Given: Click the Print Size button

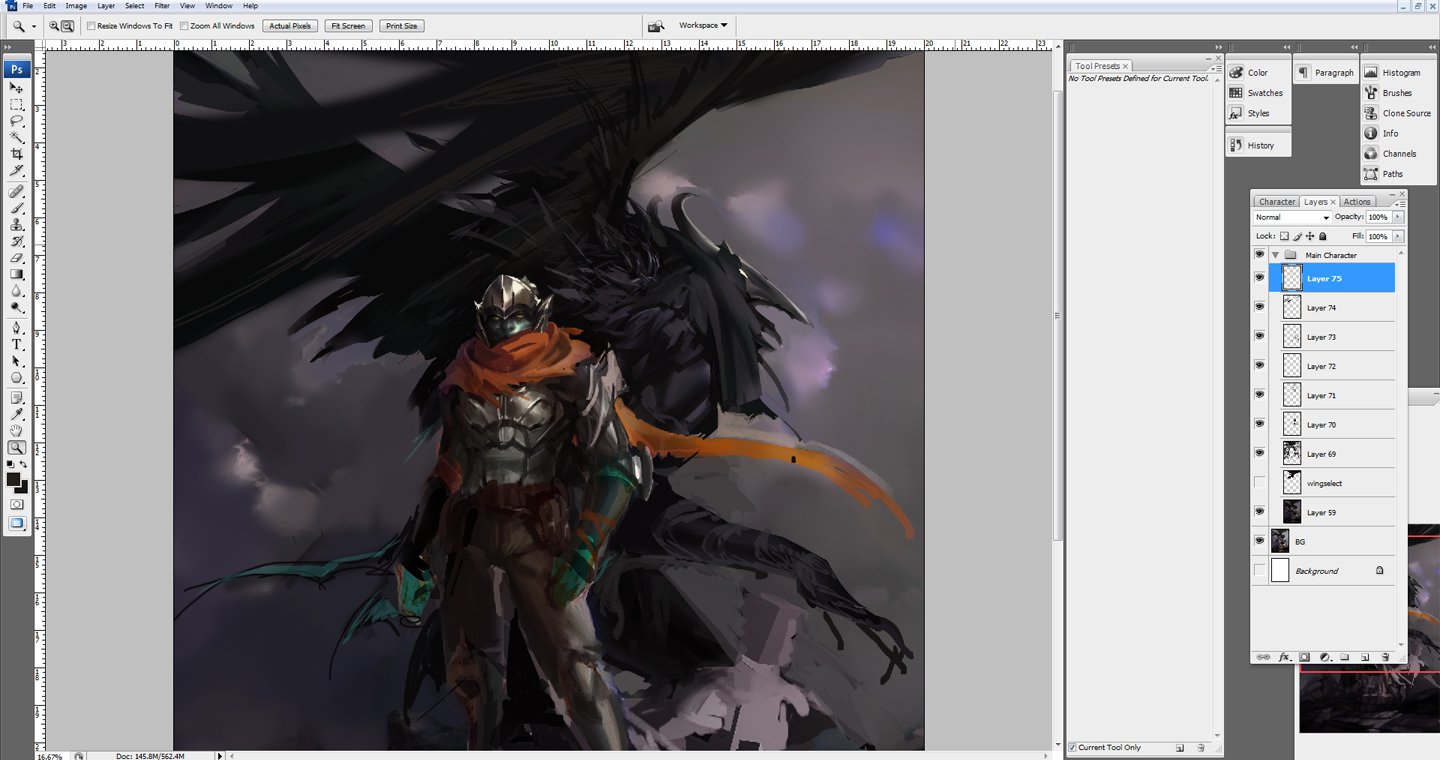Looking at the screenshot, I should [x=402, y=26].
